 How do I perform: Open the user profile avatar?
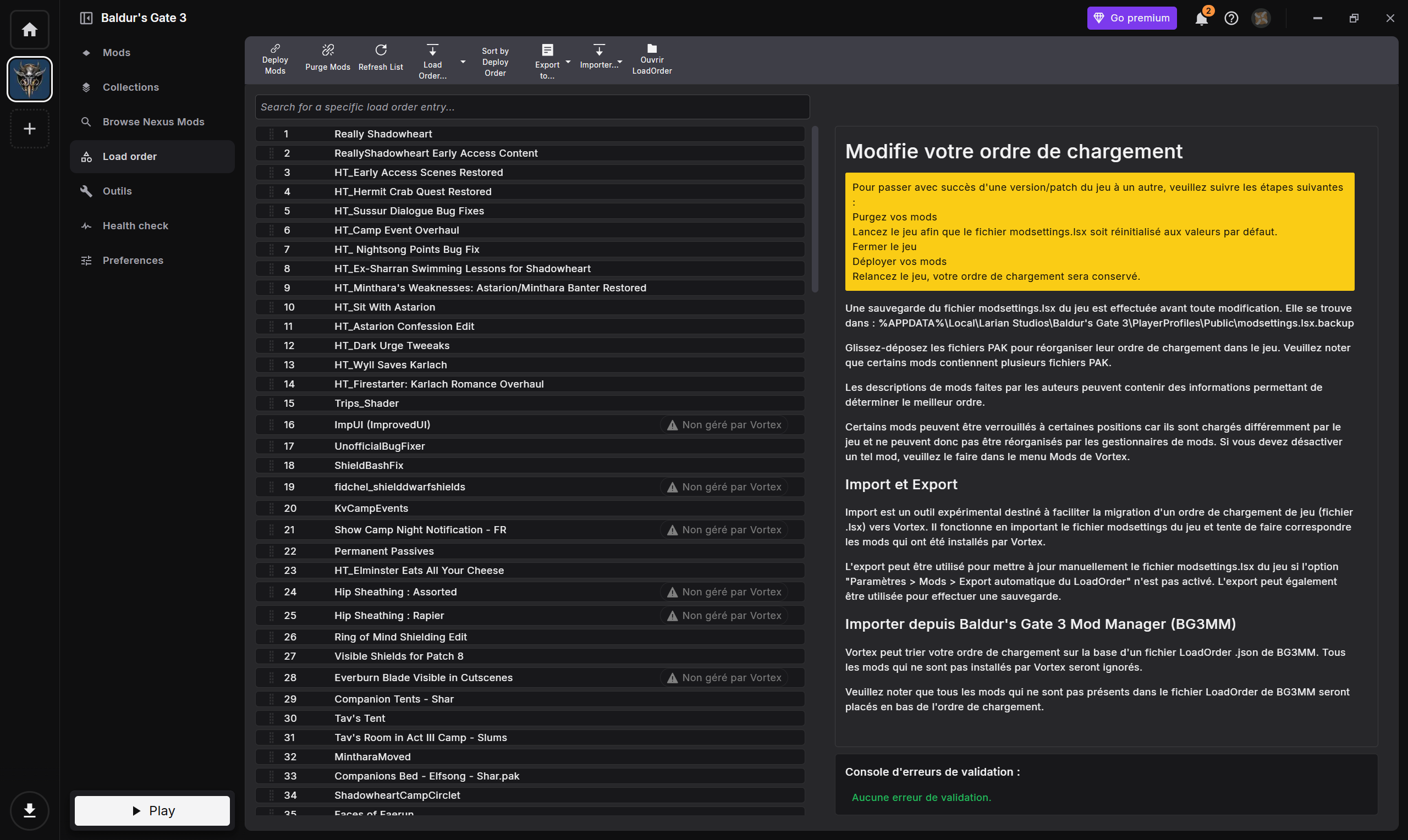[1261, 18]
